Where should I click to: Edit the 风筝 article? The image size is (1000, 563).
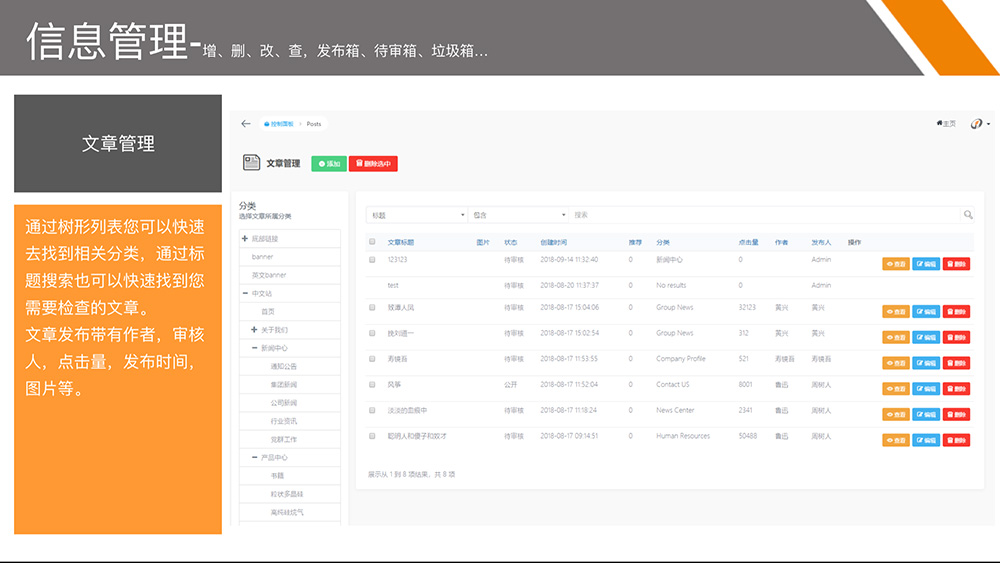pyautogui.click(x=926, y=389)
